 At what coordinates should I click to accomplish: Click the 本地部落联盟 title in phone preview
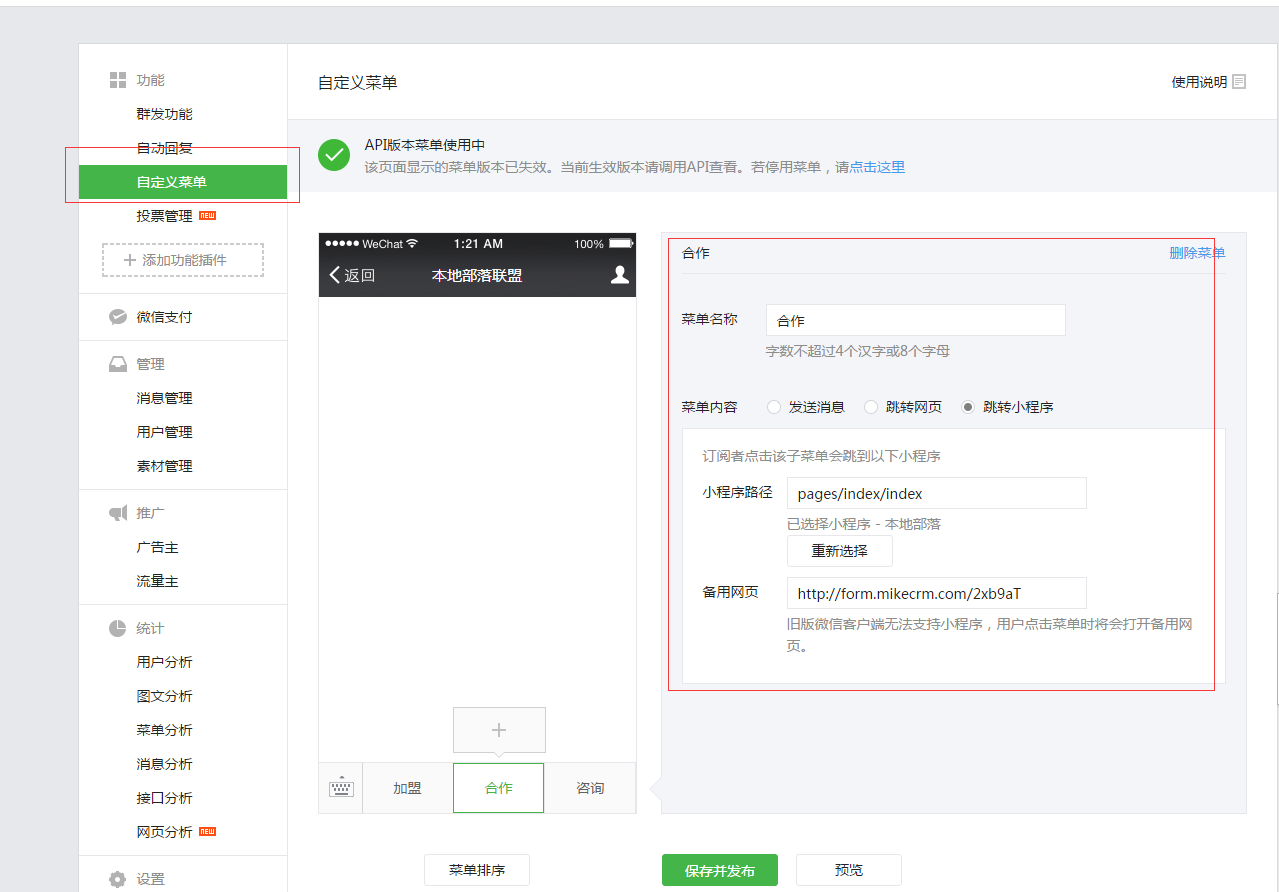[477, 275]
